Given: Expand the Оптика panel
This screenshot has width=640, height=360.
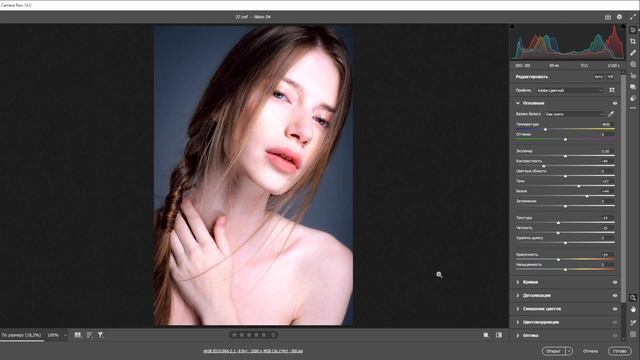Looking at the screenshot, I should pyautogui.click(x=518, y=336).
